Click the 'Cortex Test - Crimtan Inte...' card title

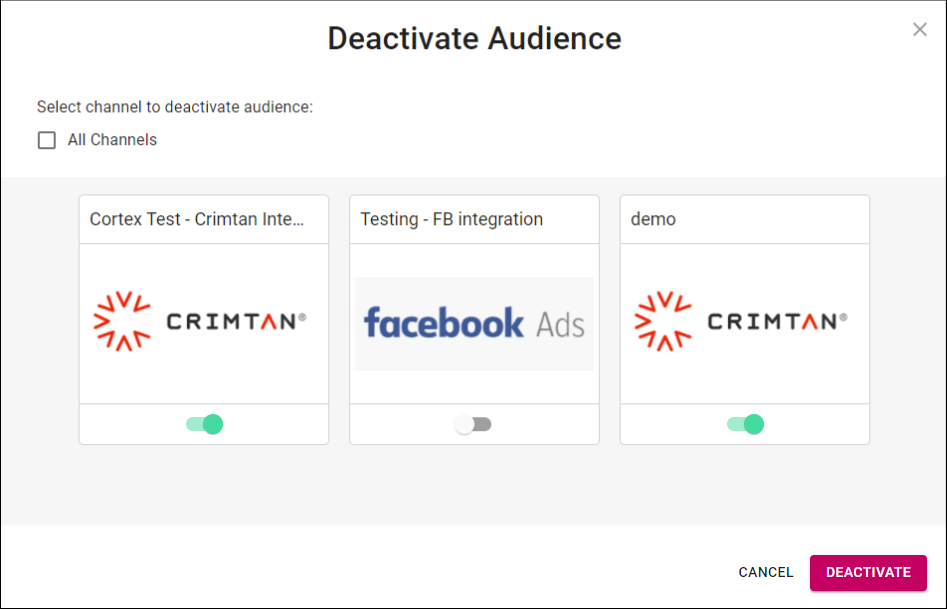tap(197, 219)
